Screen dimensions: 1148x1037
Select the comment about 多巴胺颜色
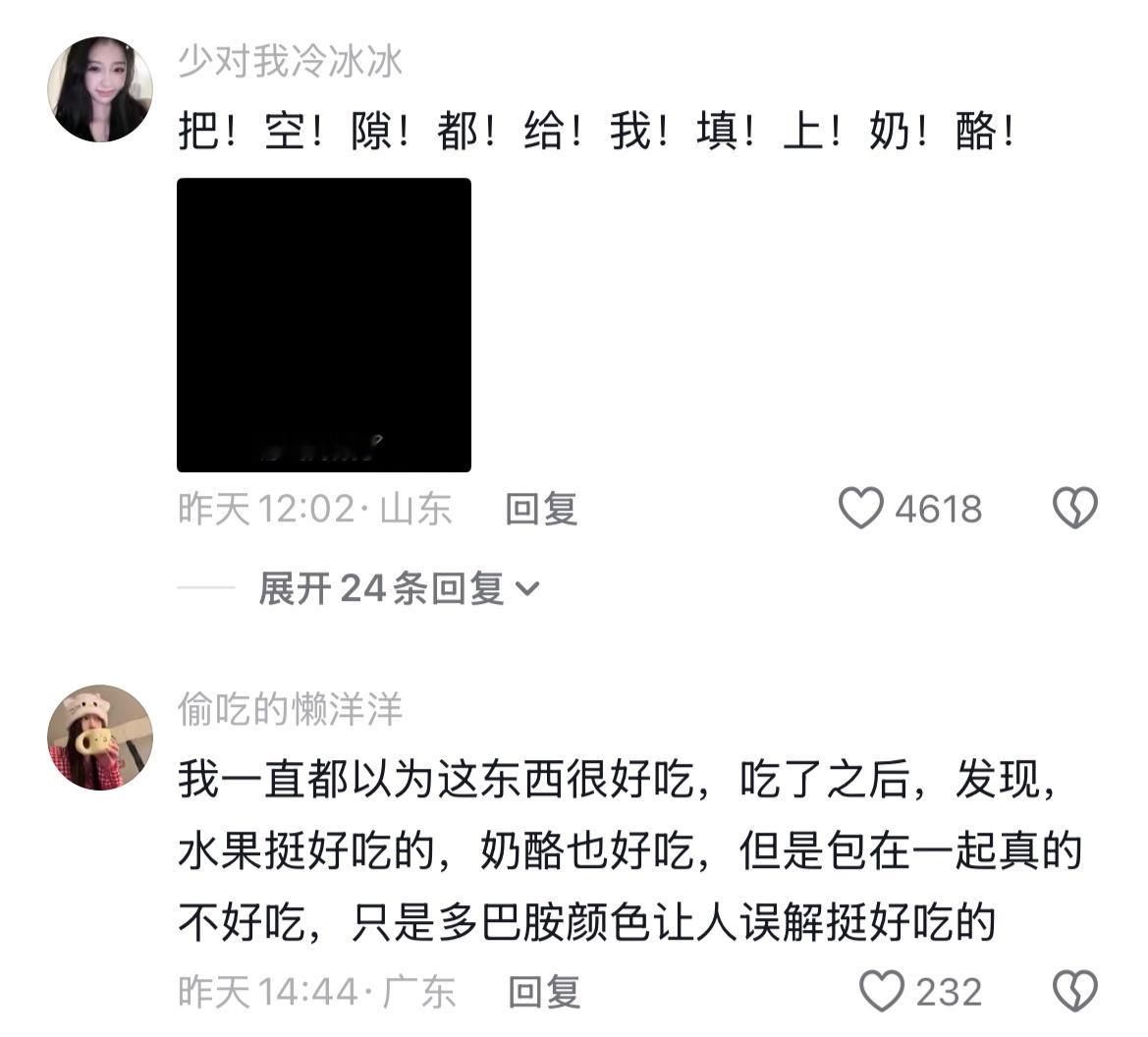(x=629, y=851)
